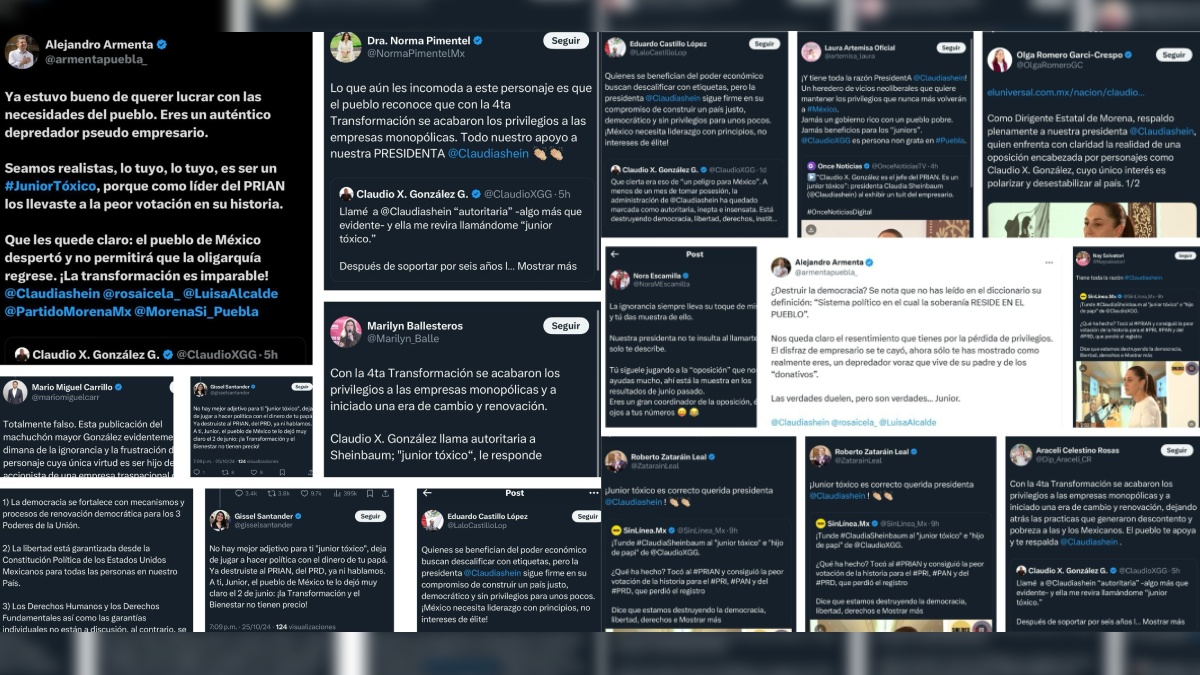Open replies via the 3.4k comment icon
The height and width of the screenshot is (675, 1200).
[x=239, y=494]
